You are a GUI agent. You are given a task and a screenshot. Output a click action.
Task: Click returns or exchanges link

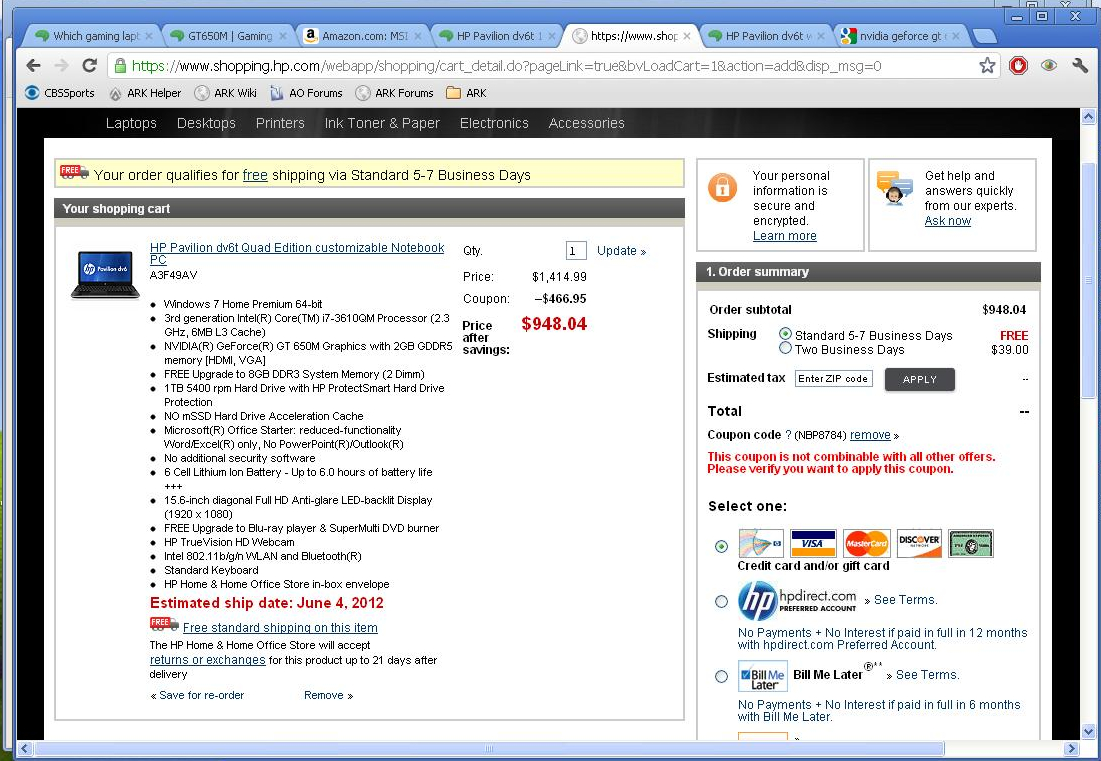coord(208,660)
